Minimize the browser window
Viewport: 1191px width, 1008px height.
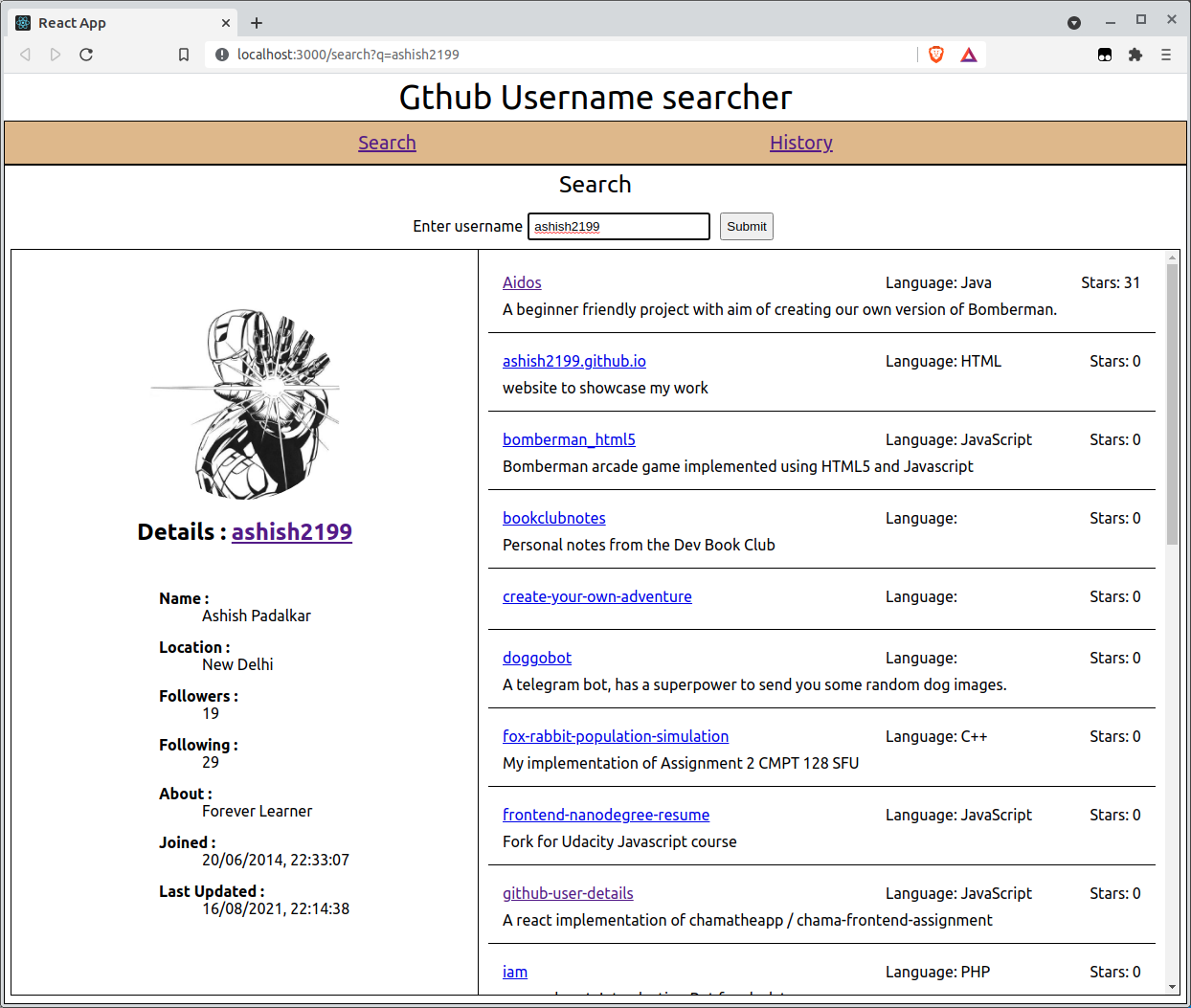1111,21
